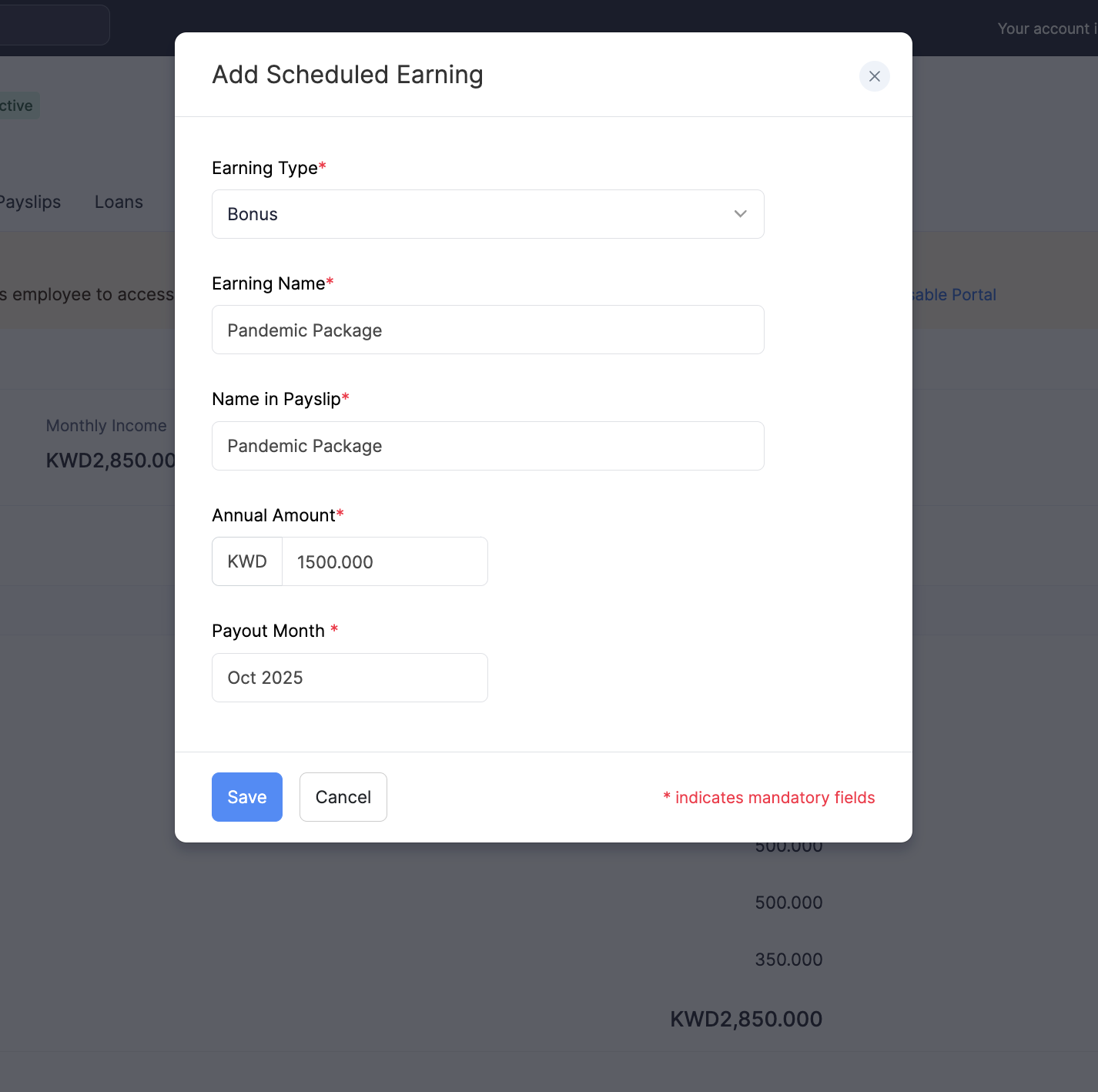The height and width of the screenshot is (1092, 1098).
Task: Click the KWD2,850.000 total at bottom
Action: (745, 1019)
